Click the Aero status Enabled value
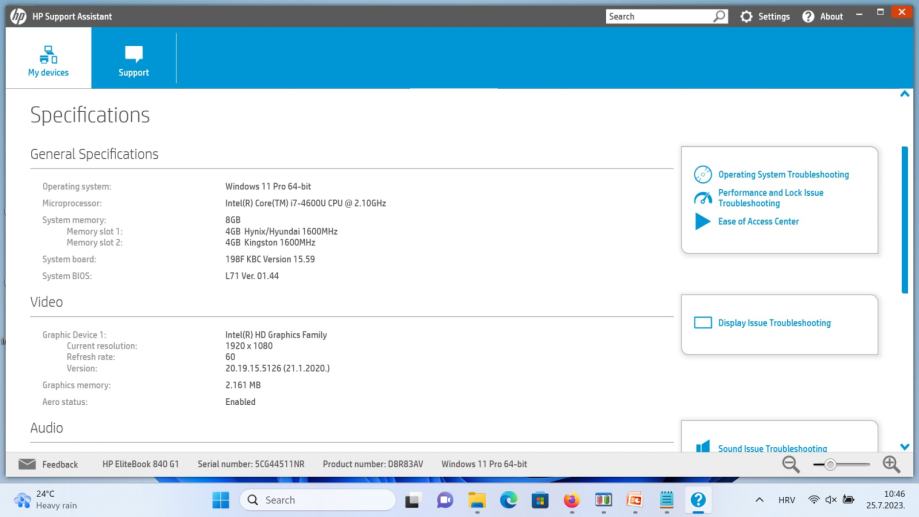919x517 pixels. tap(240, 402)
